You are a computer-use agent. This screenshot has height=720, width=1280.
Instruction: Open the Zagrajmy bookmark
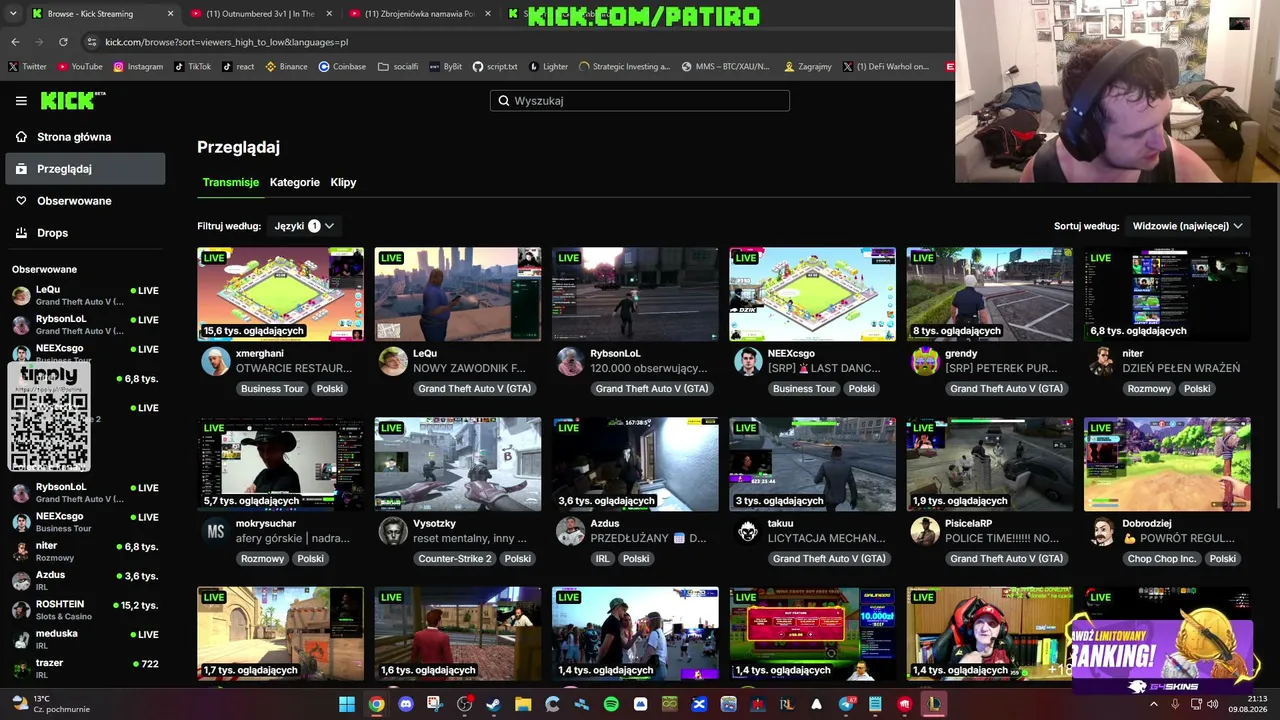(x=808, y=67)
